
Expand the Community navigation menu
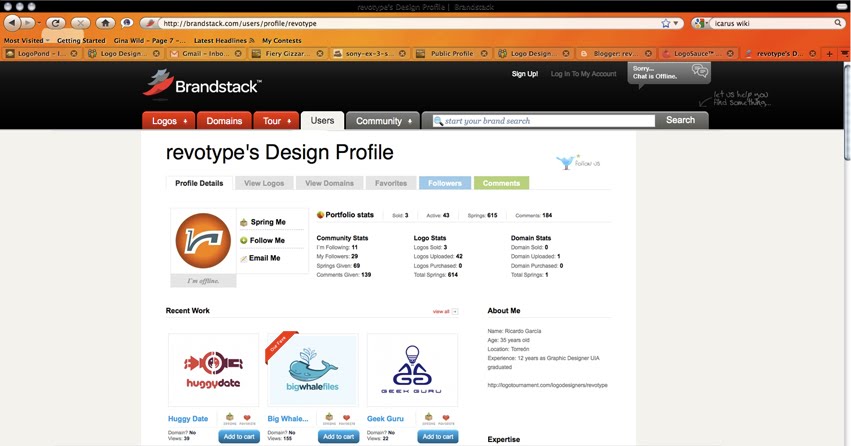pyautogui.click(x=410, y=121)
